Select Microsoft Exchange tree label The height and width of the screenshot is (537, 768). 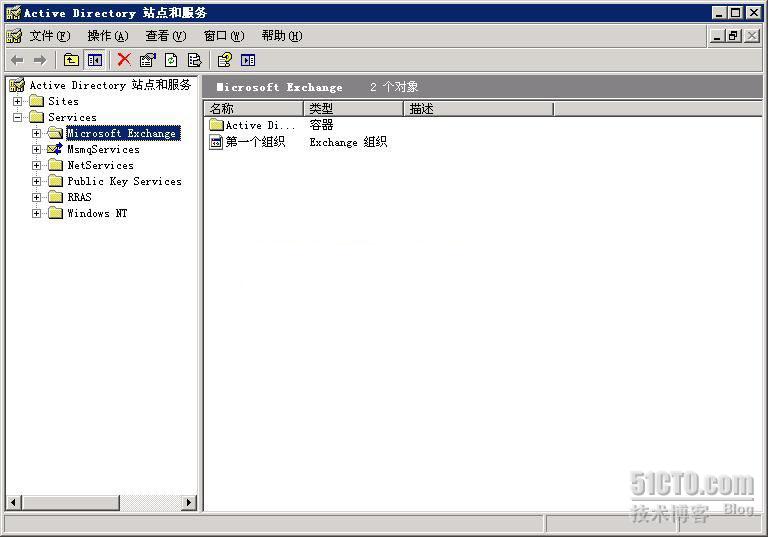pyautogui.click(x=123, y=133)
